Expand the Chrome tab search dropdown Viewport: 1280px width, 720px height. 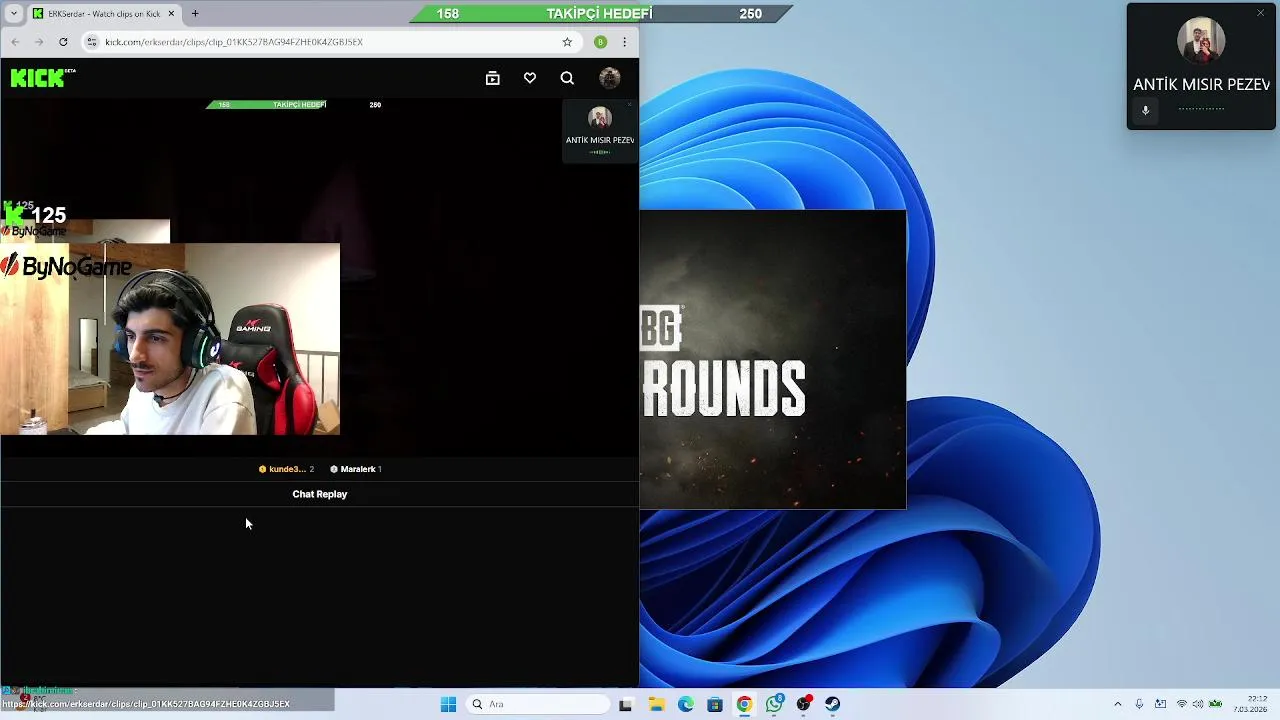tap(14, 14)
